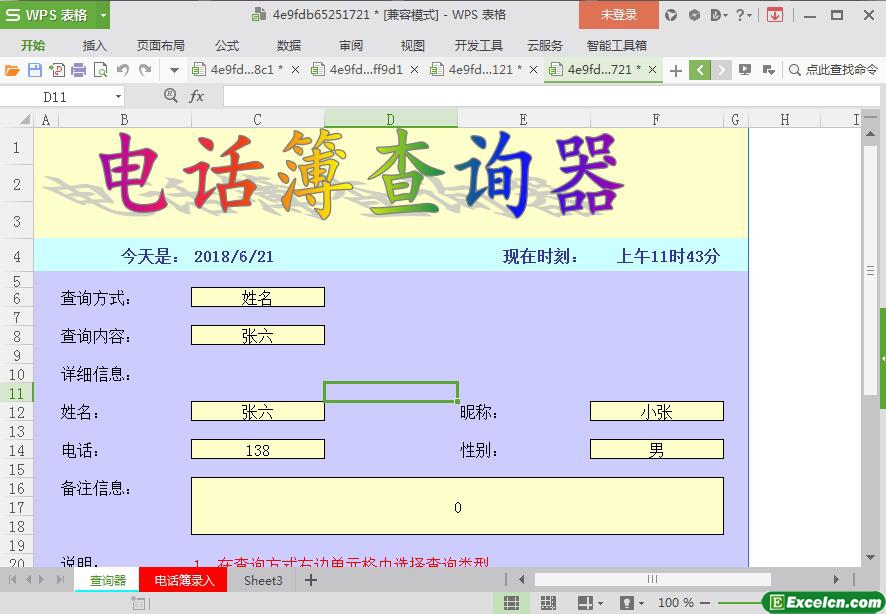Click the Open folder icon
Viewport: 886px width, 614px height.
pos(12,70)
